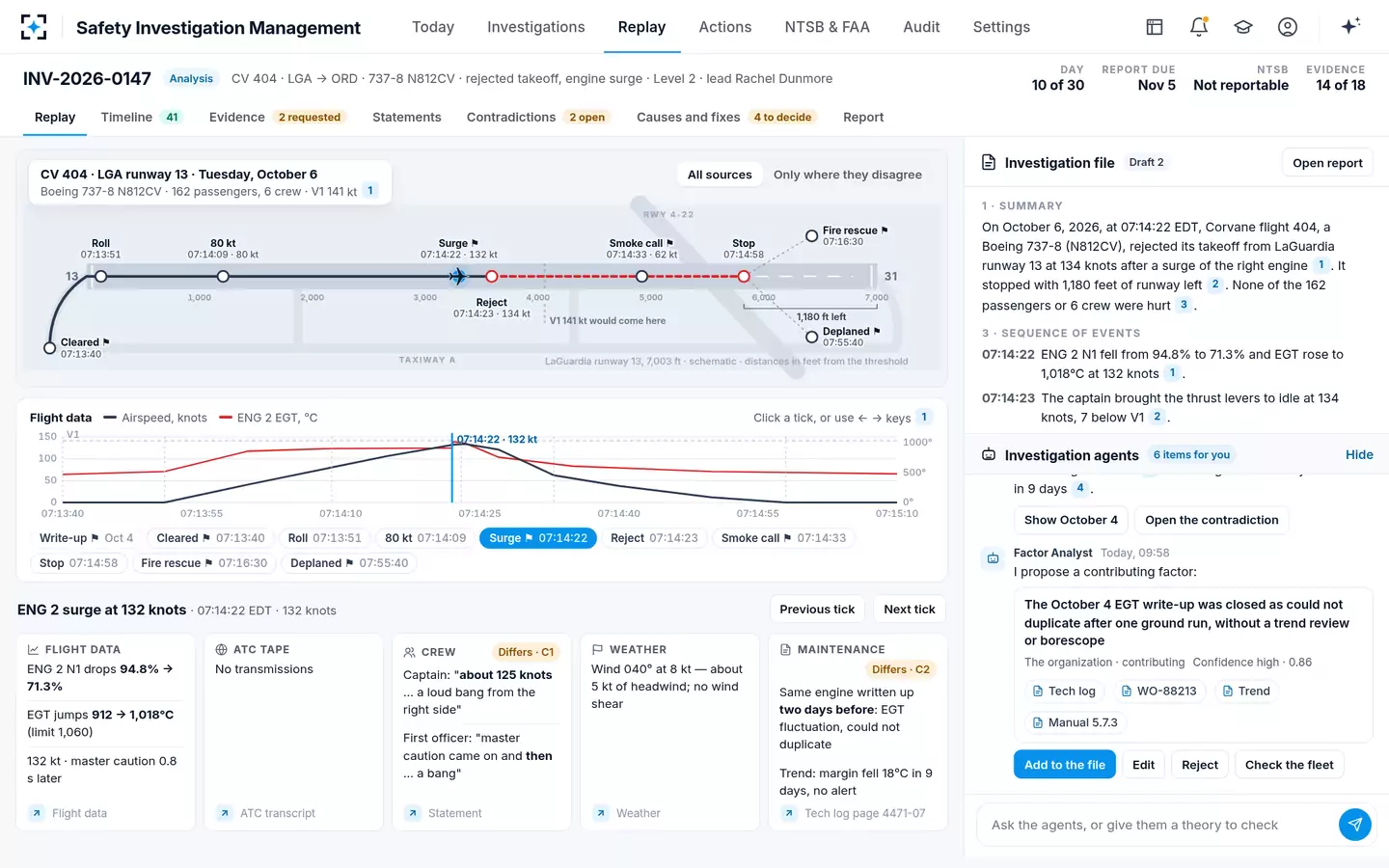Switch to the Timeline sub-tab

click(142, 118)
